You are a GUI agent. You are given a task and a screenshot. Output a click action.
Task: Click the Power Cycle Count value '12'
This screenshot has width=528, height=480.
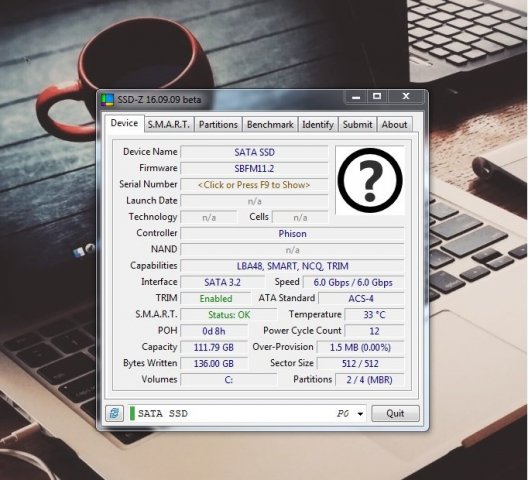click(374, 331)
